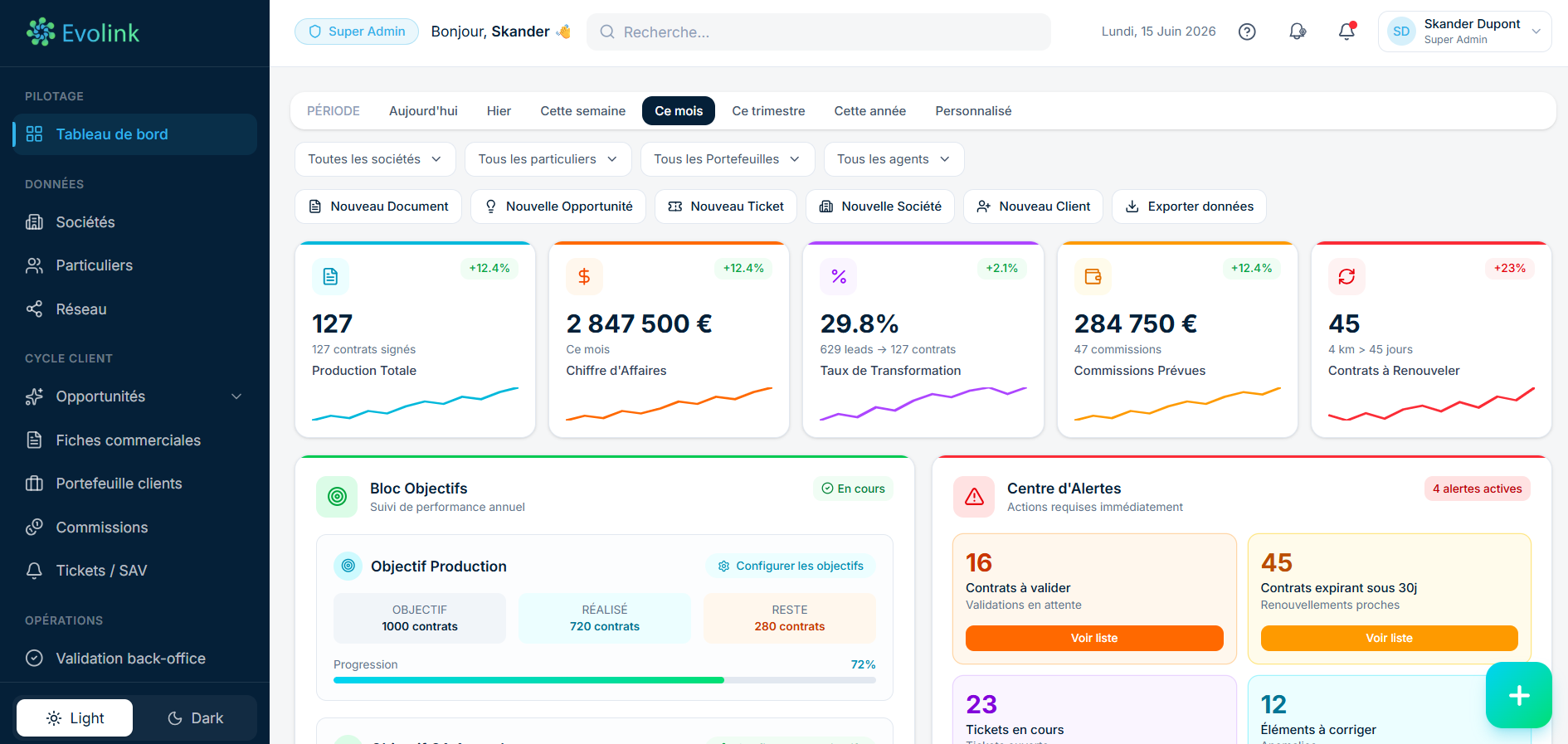Click the Evolink logo icon

pos(40,32)
